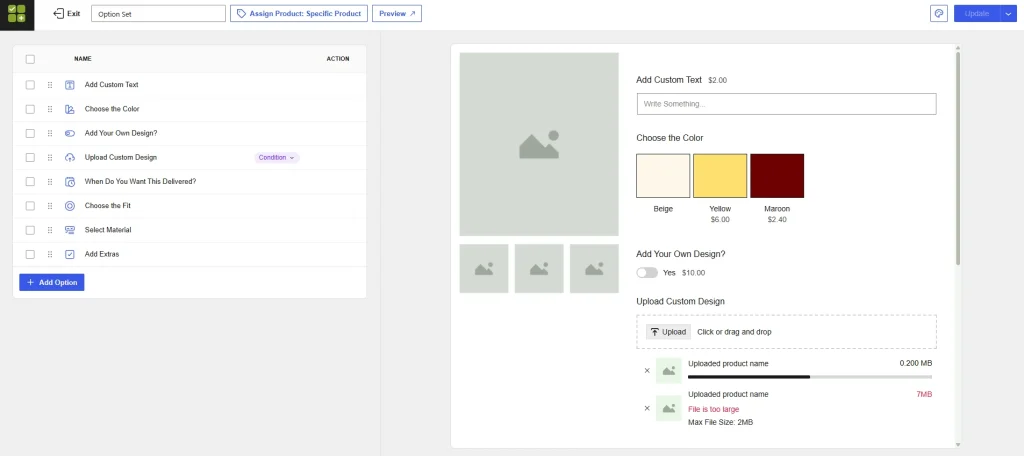This screenshot has width=1024, height=456.
Task: Check the Add Your Own Design? row checkbox
Action: (x=30, y=133)
